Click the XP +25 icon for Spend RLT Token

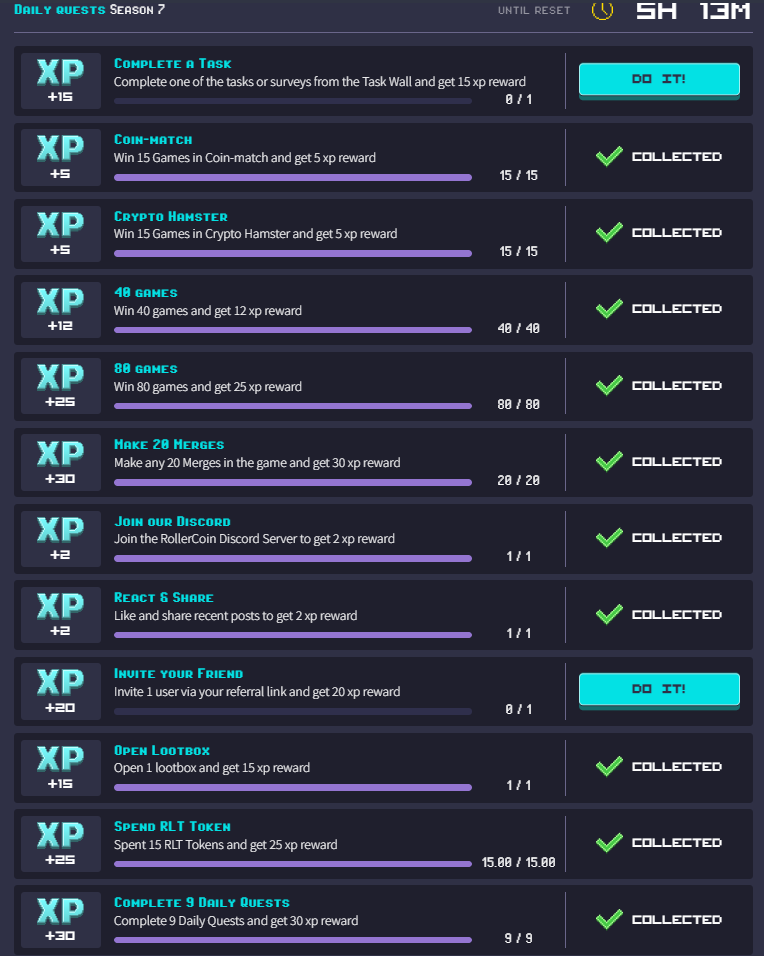(60, 844)
